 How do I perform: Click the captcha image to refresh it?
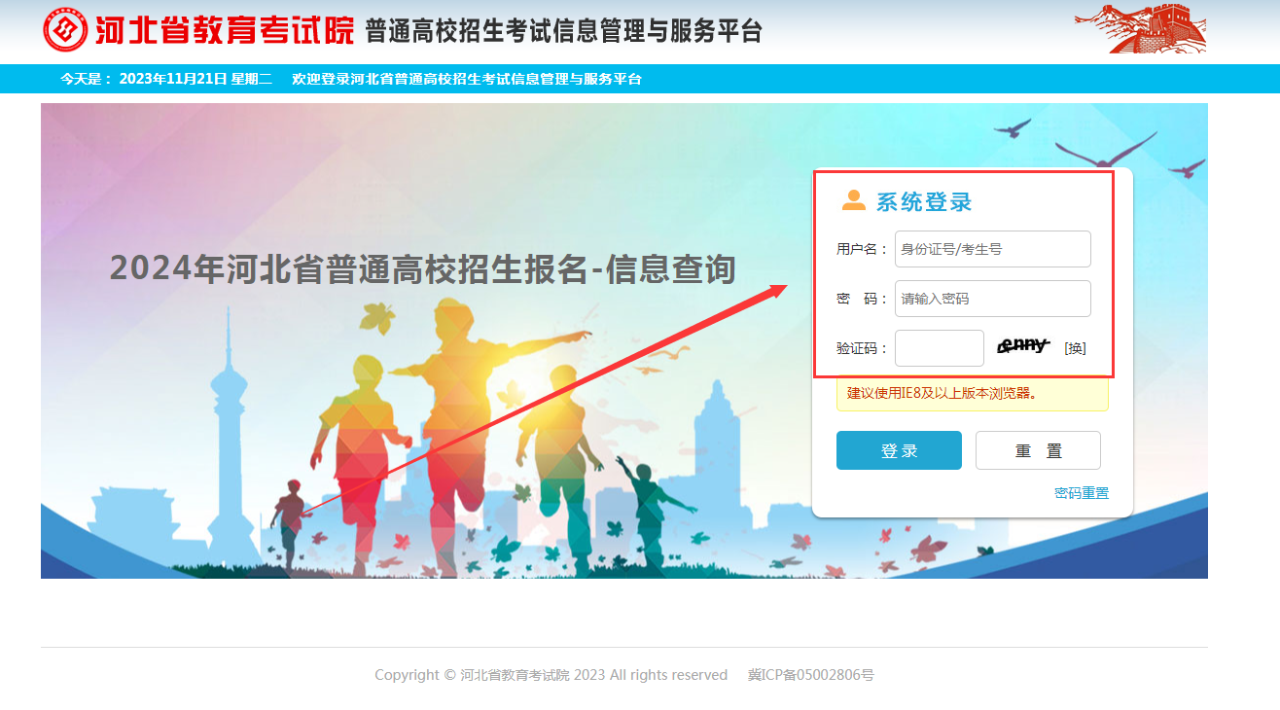click(x=1024, y=346)
